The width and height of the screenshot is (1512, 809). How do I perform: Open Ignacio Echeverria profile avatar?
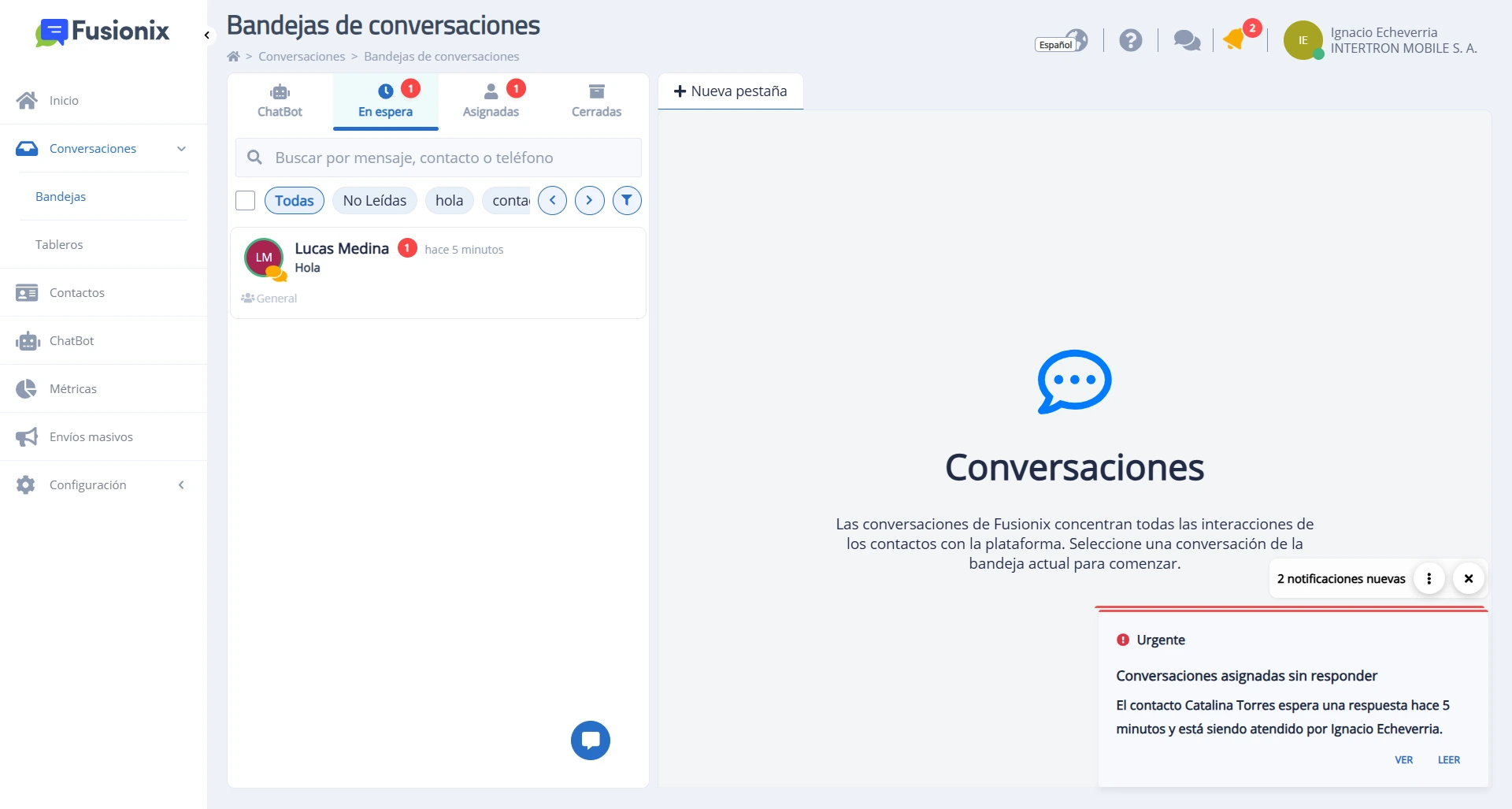pos(1303,40)
